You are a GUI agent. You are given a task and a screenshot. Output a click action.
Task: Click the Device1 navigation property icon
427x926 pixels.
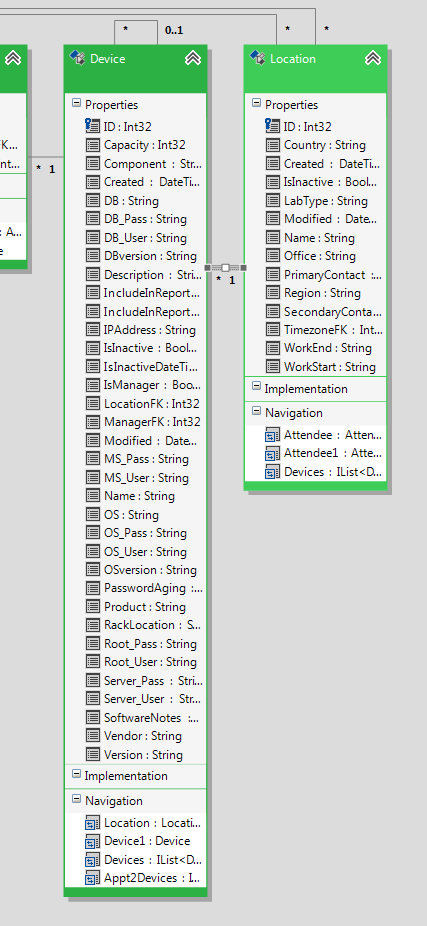tap(92, 842)
